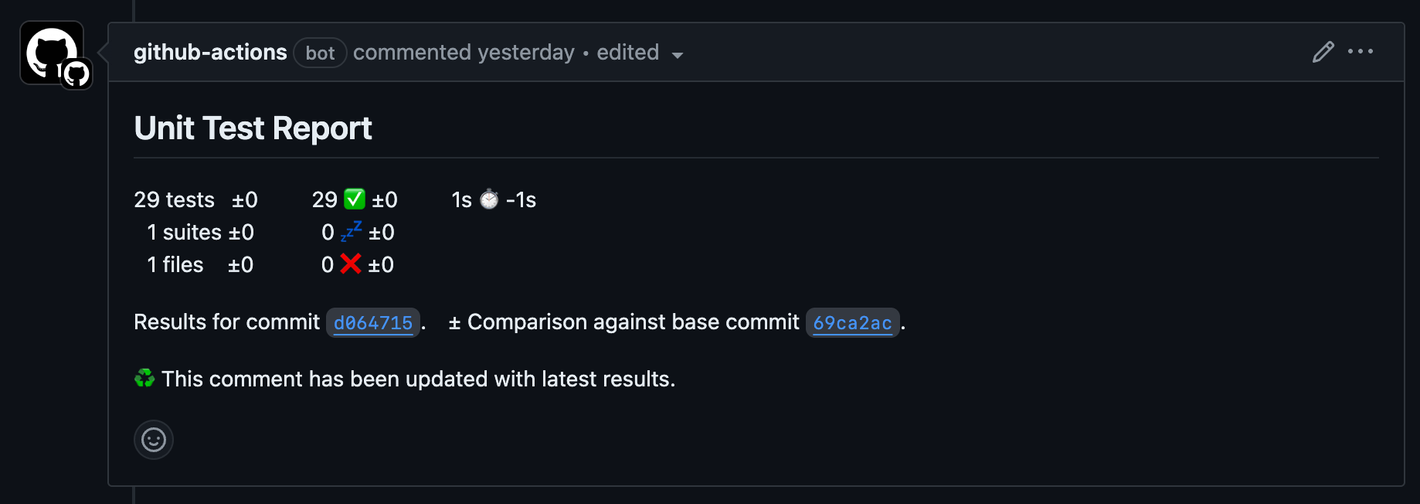Open the three-dot comment options menu
Screen dimensions: 1420x504
click(1361, 52)
